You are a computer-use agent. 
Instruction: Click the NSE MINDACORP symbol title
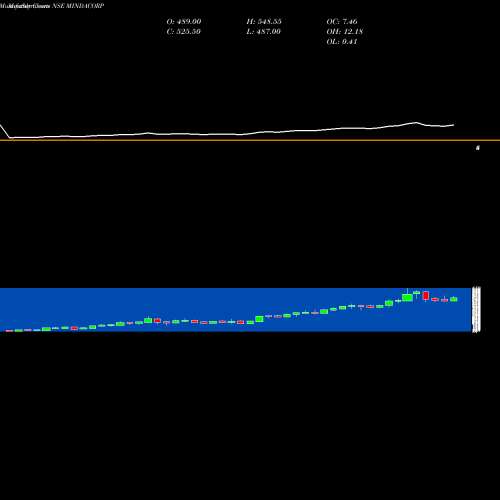(78, 6)
